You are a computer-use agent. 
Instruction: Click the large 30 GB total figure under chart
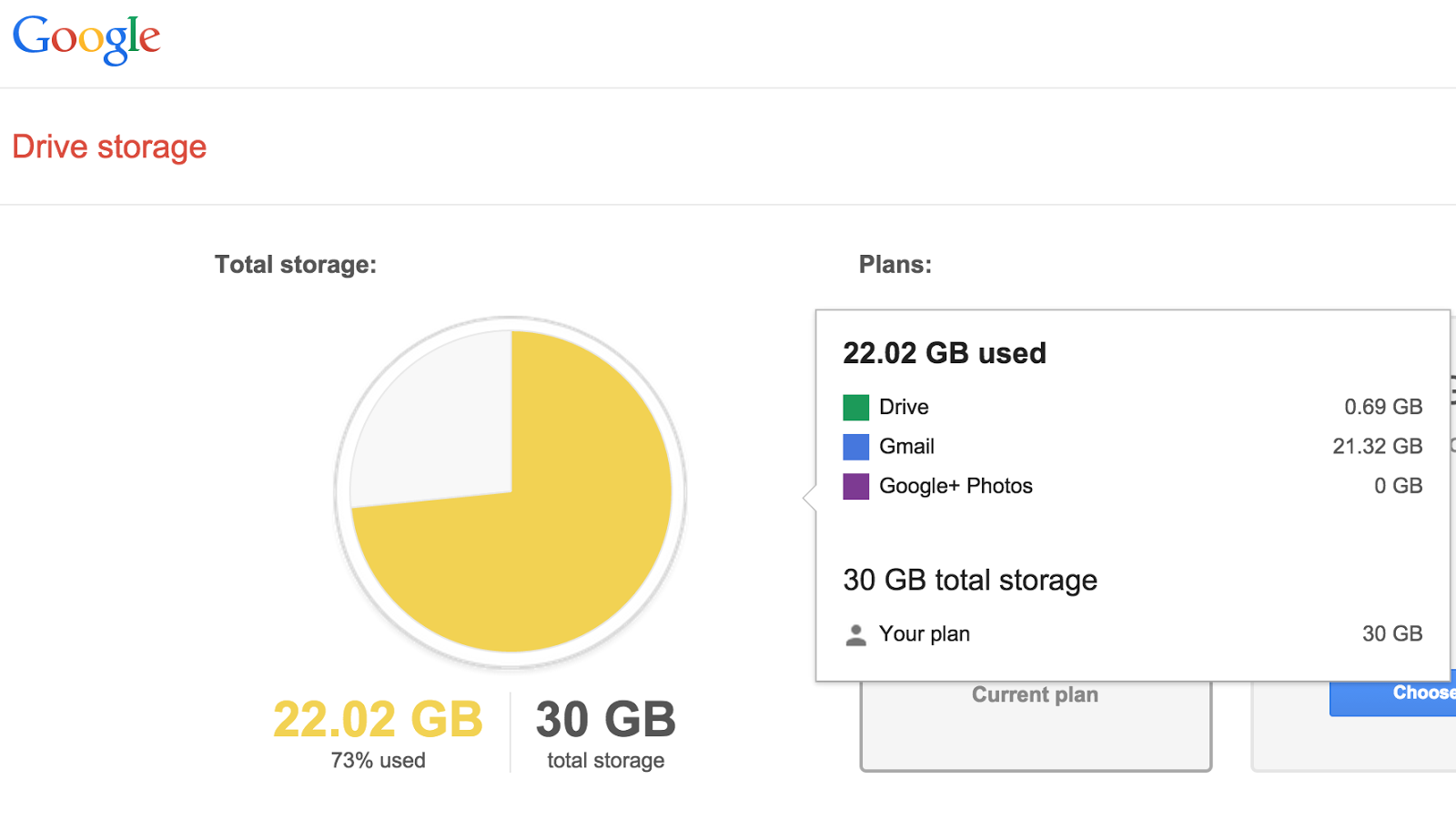pos(605,720)
